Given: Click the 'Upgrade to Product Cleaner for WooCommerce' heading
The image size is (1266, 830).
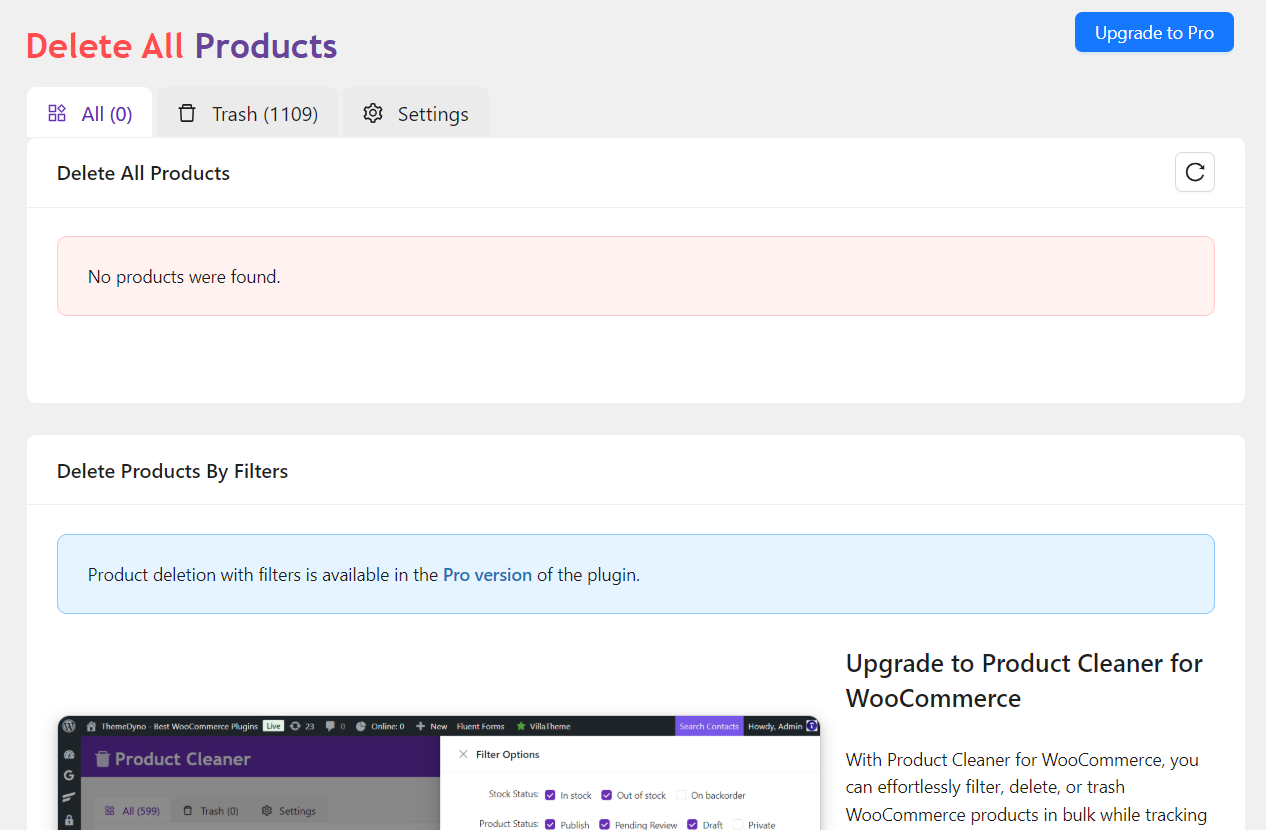Looking at the screenshot, I should (x=1024, y=680).
